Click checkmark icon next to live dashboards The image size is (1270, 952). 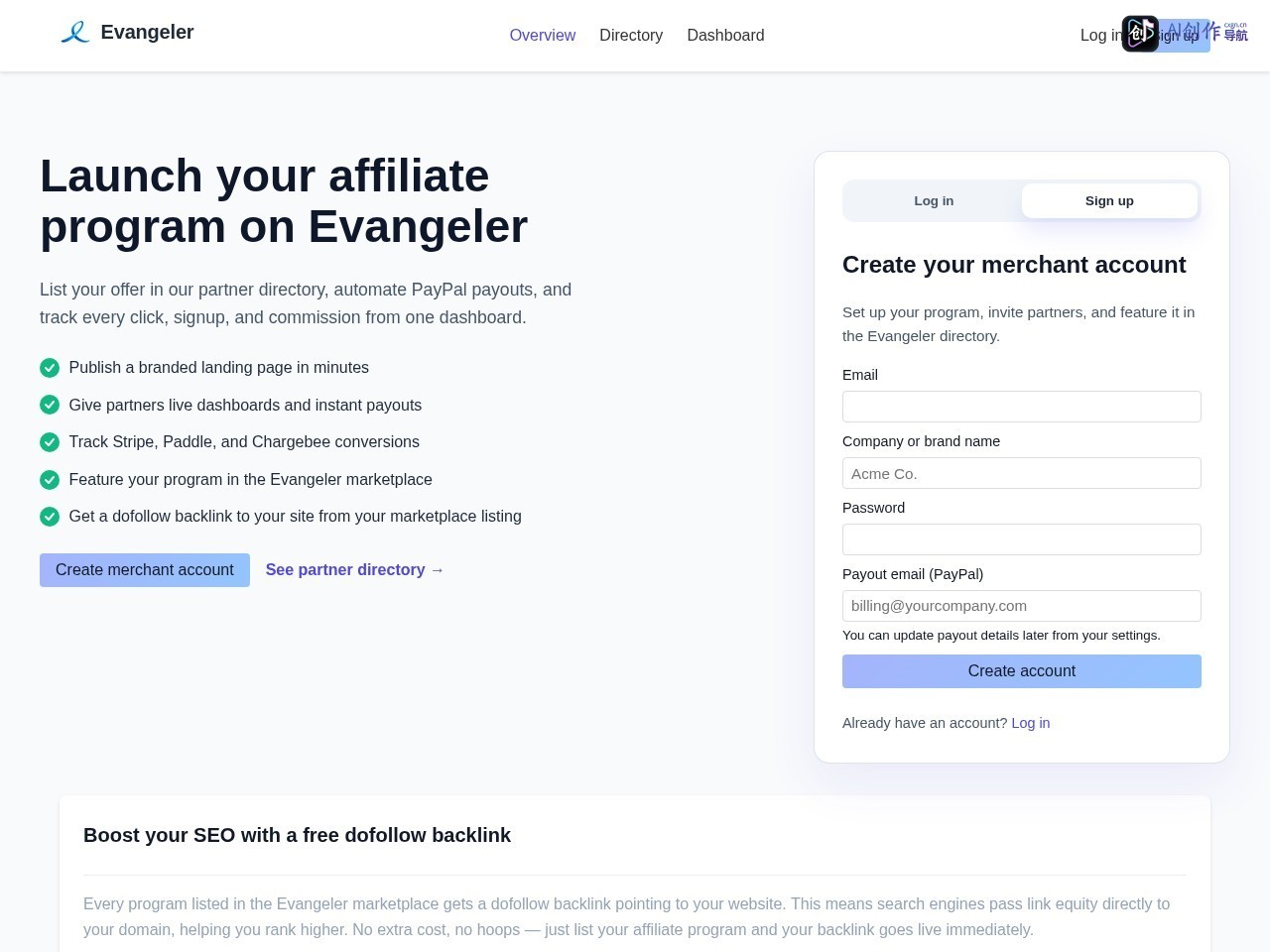[x=50, y=405]
